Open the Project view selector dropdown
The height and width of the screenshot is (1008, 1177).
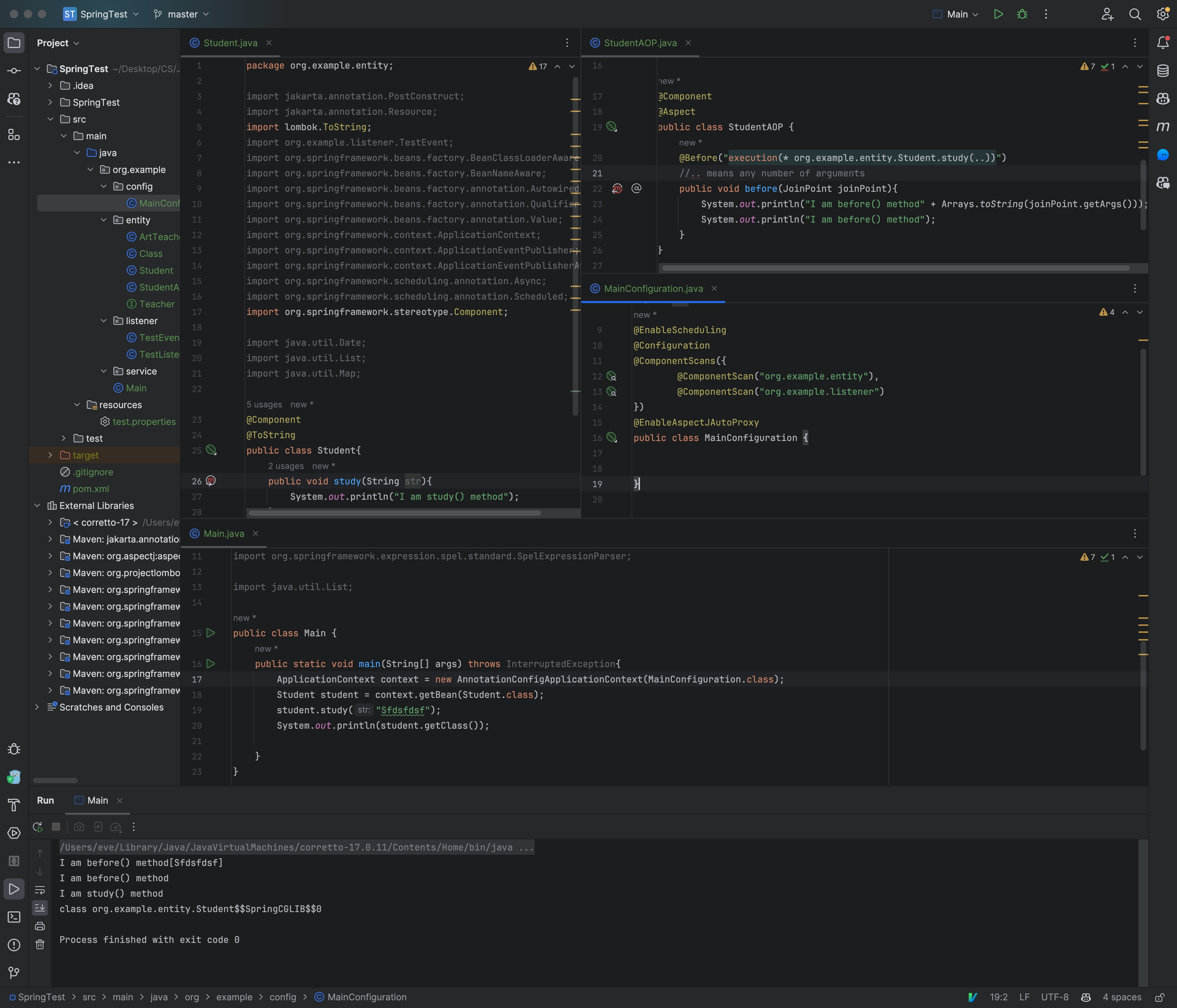click(x=58, y=43)
